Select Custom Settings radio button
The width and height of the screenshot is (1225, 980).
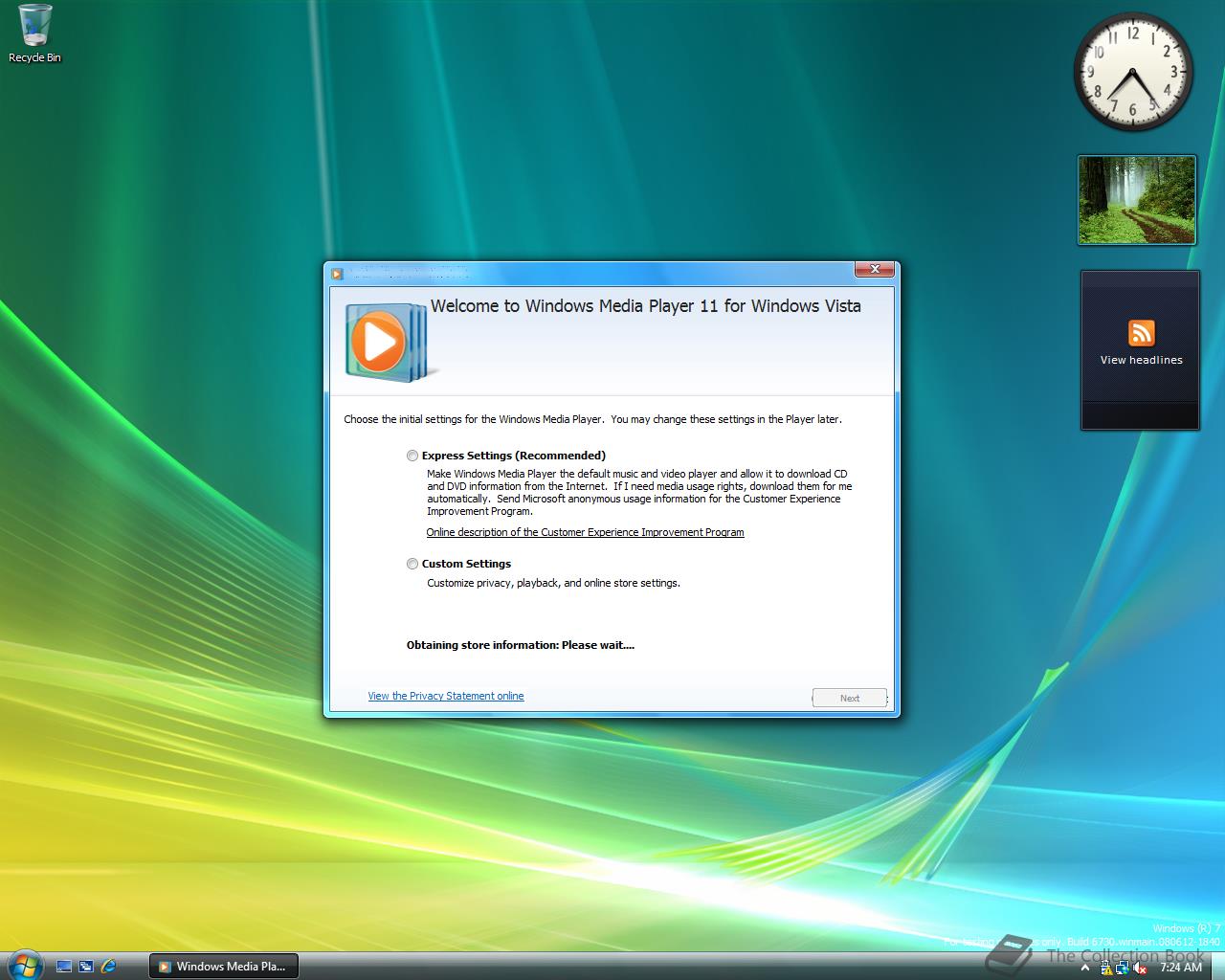point(412,564)
